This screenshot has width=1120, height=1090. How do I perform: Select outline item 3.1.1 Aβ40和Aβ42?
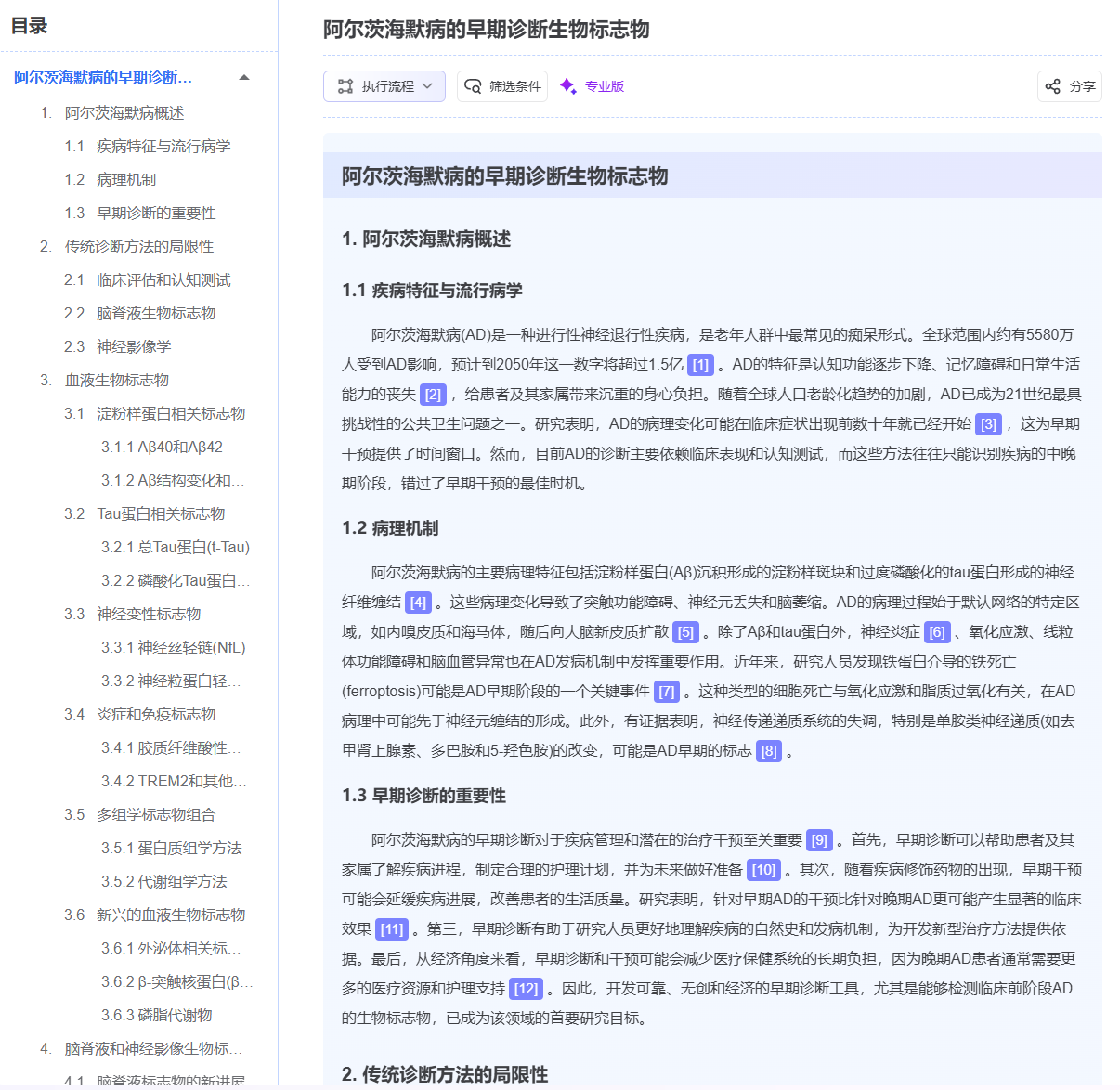163,447
